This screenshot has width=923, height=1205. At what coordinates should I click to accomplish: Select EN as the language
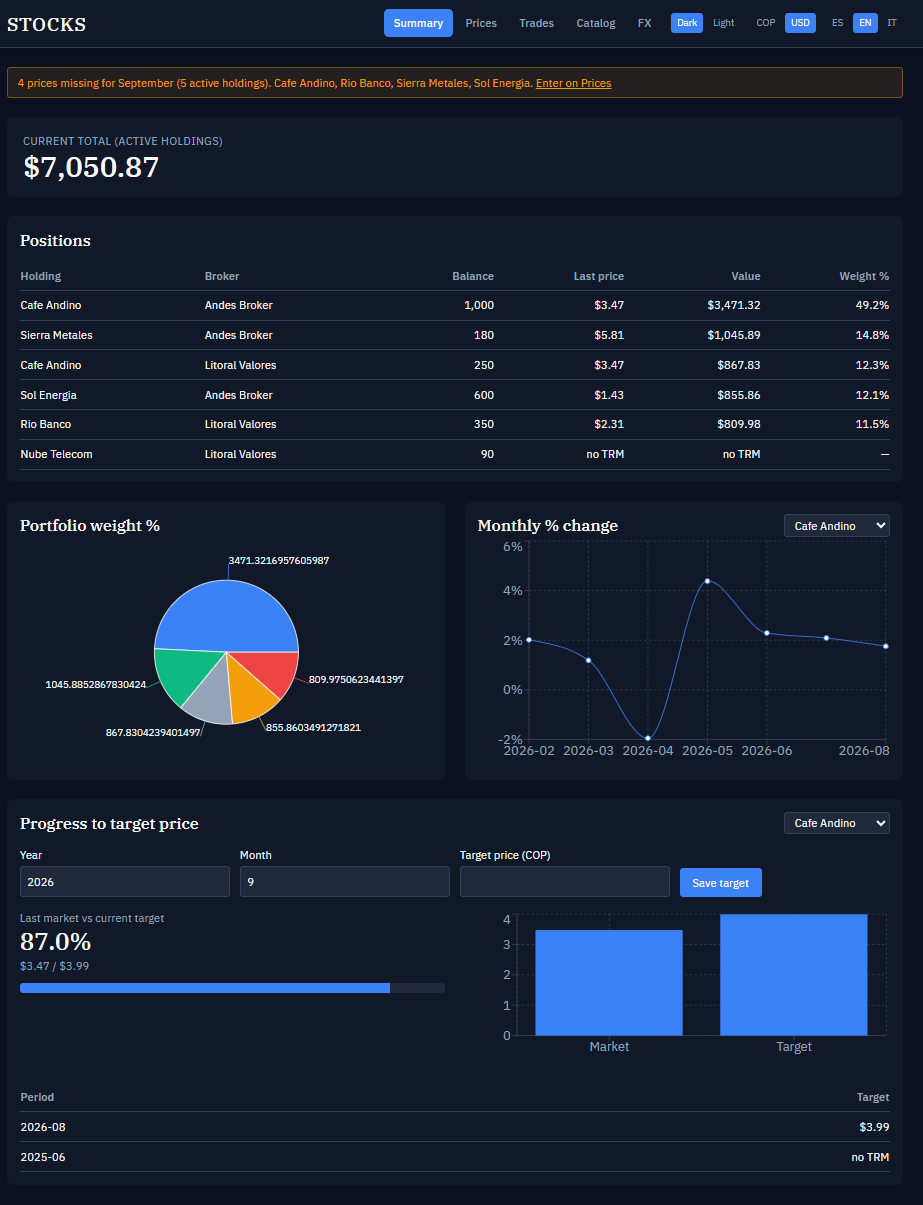tap(865, 23)
